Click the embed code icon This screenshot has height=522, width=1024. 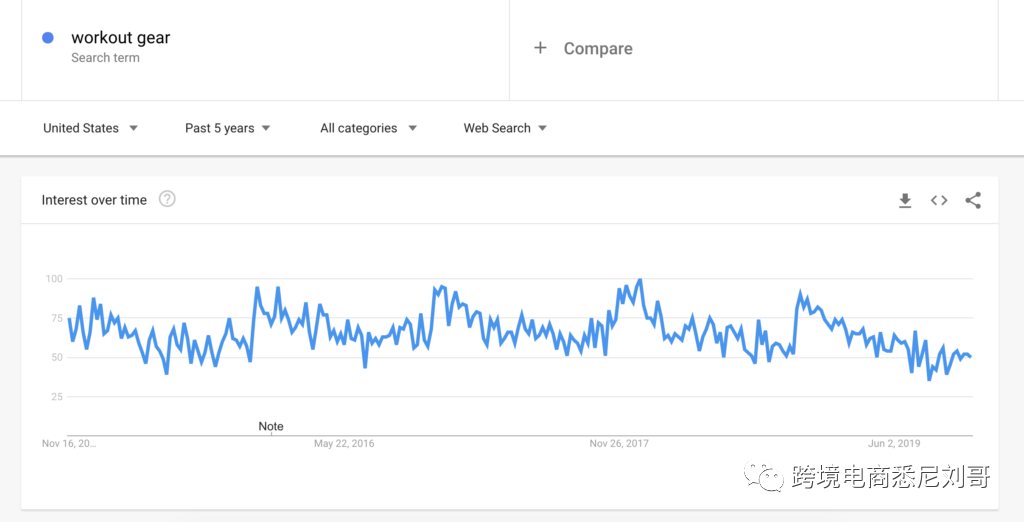coord(939,201)
